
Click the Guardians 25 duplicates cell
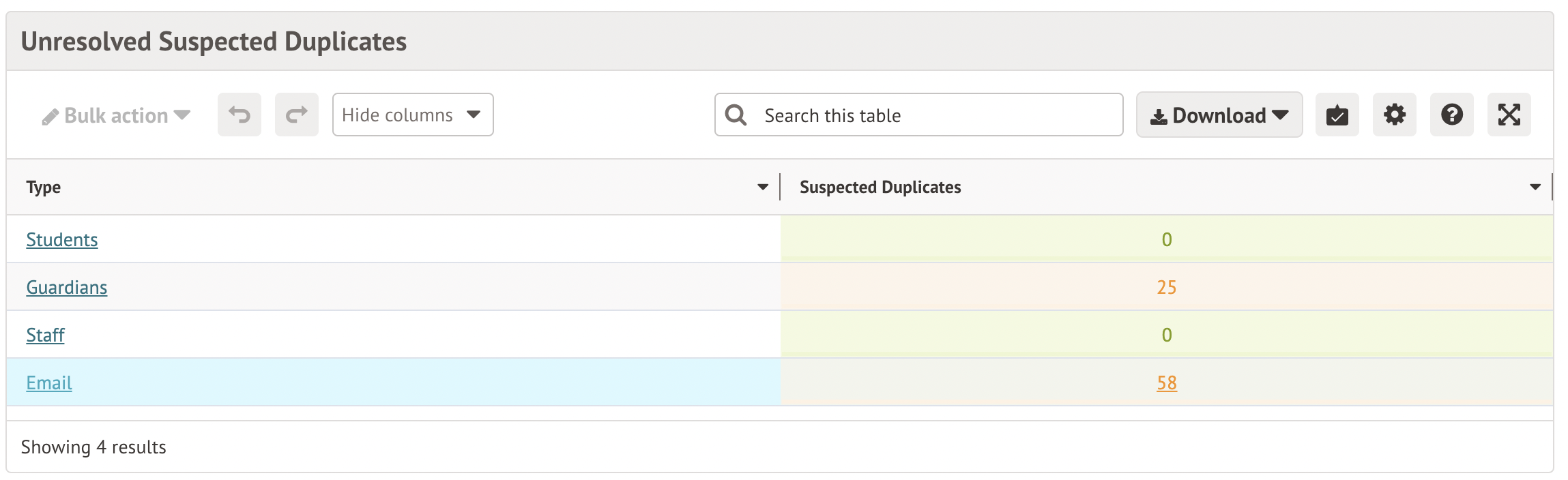click(1166, 287)
